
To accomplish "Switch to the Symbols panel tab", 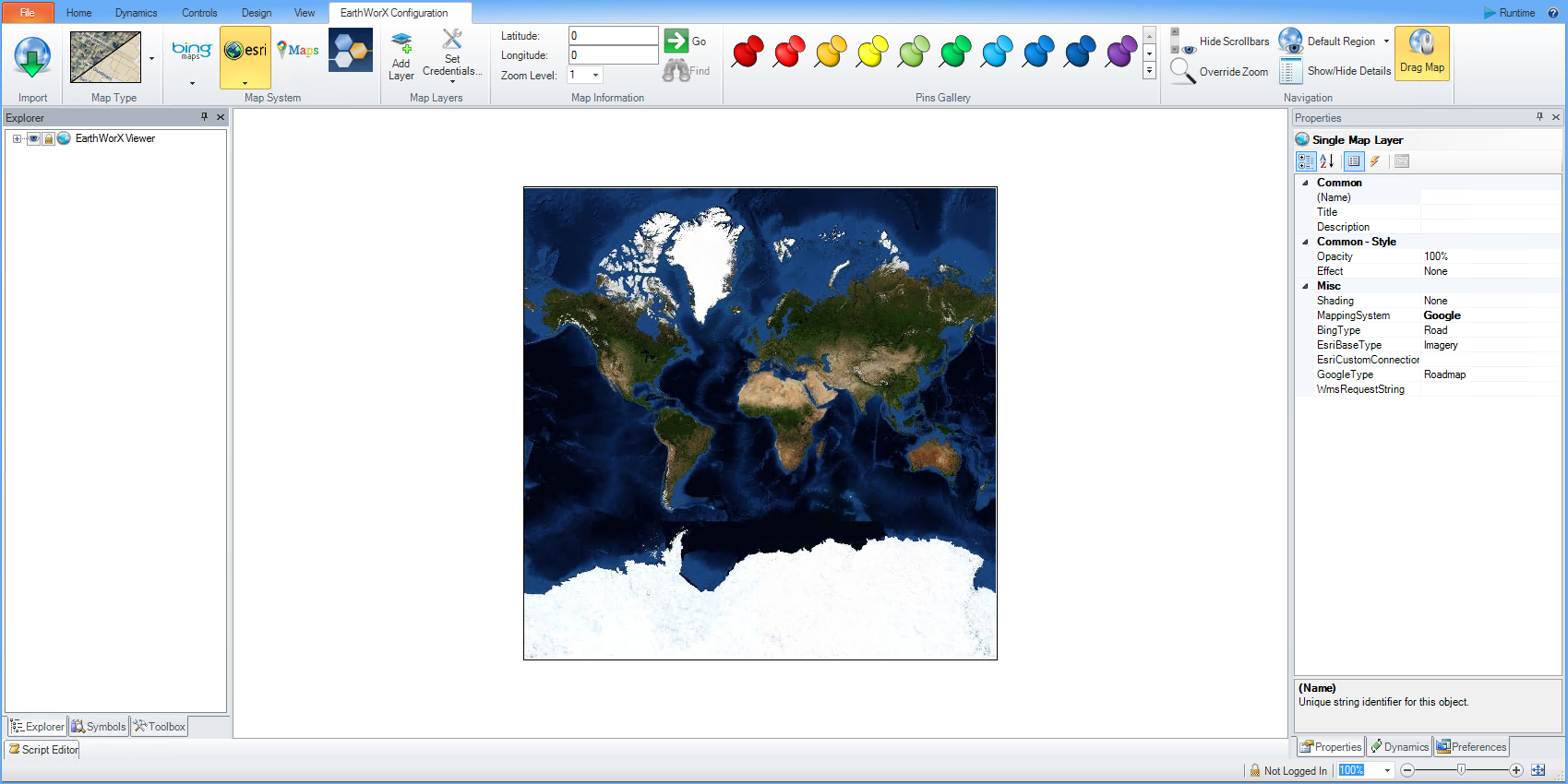I will click(99, 727).
